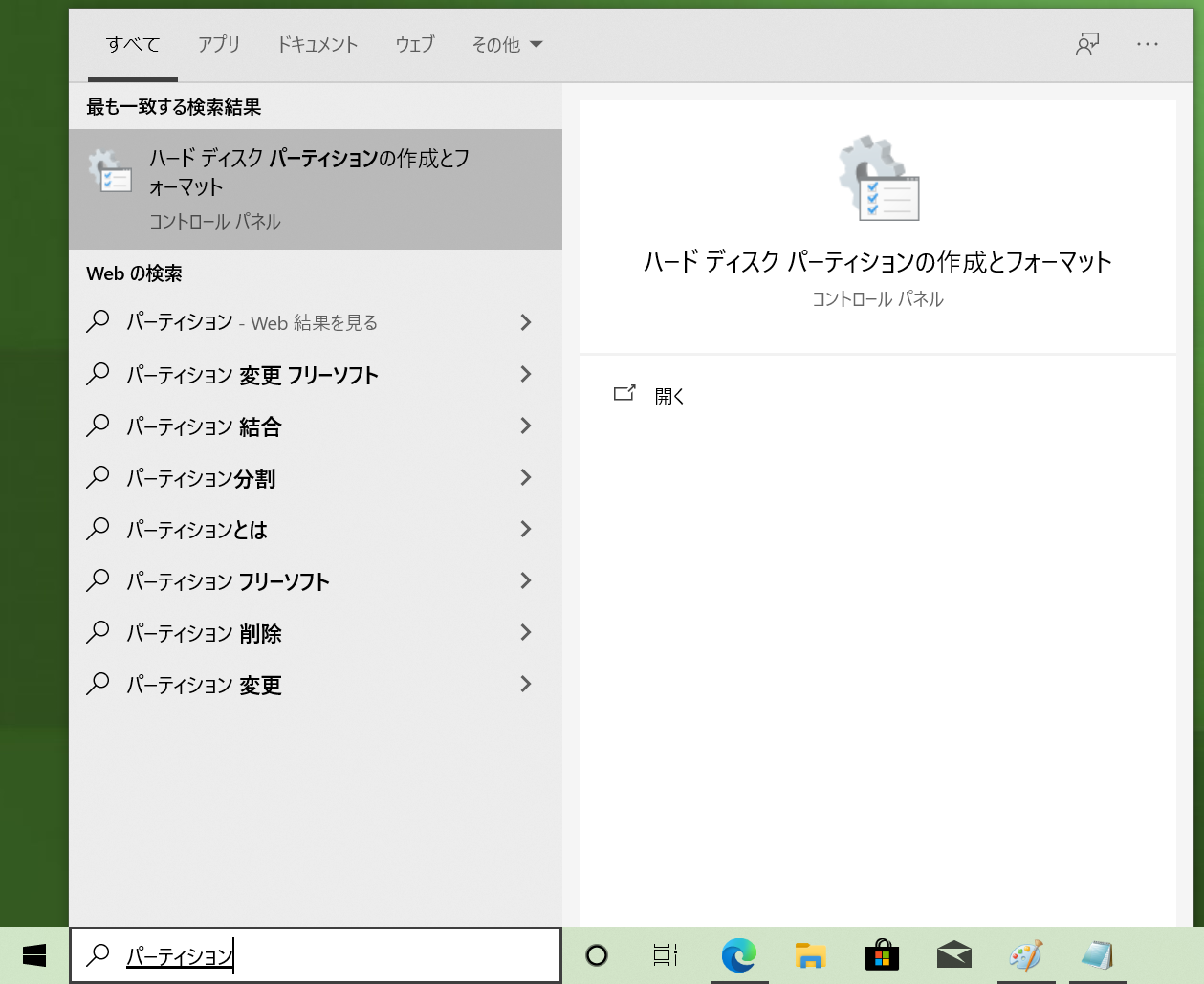Click 開く to open Disk Management
Screen dimensions: 1204x984
tap(669, 396)
